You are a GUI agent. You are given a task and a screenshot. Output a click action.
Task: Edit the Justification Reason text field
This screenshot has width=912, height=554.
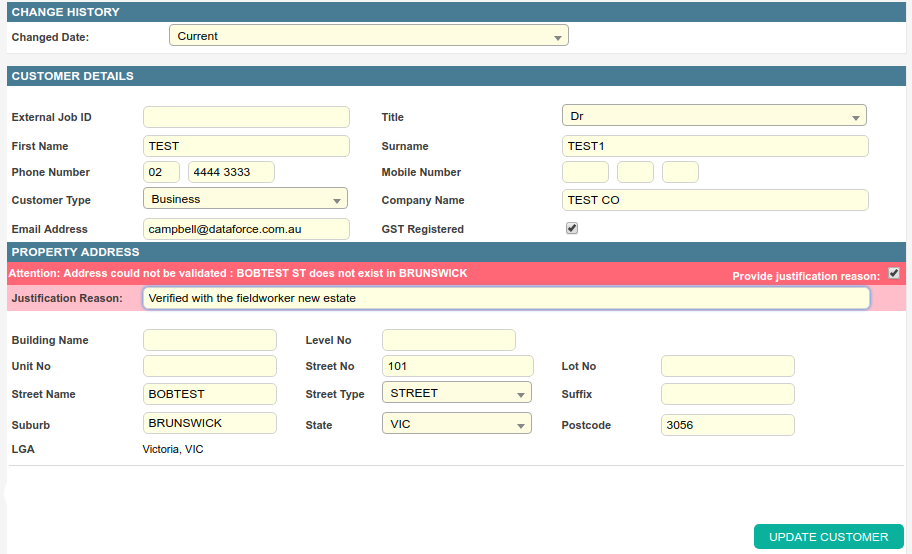(x=506, y=298)
